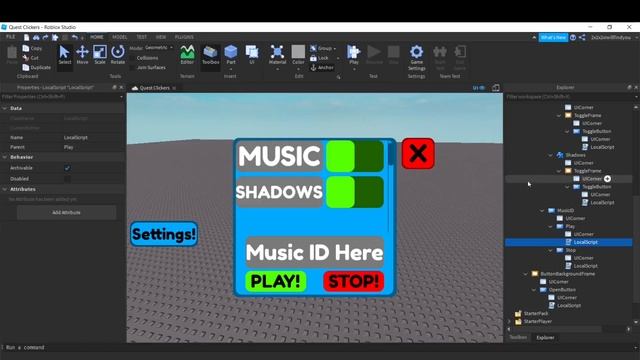The image size is (640, 360).
Task: Expand the StarterPlayer node
Action: pyautogui.click(x=509, y=322)
